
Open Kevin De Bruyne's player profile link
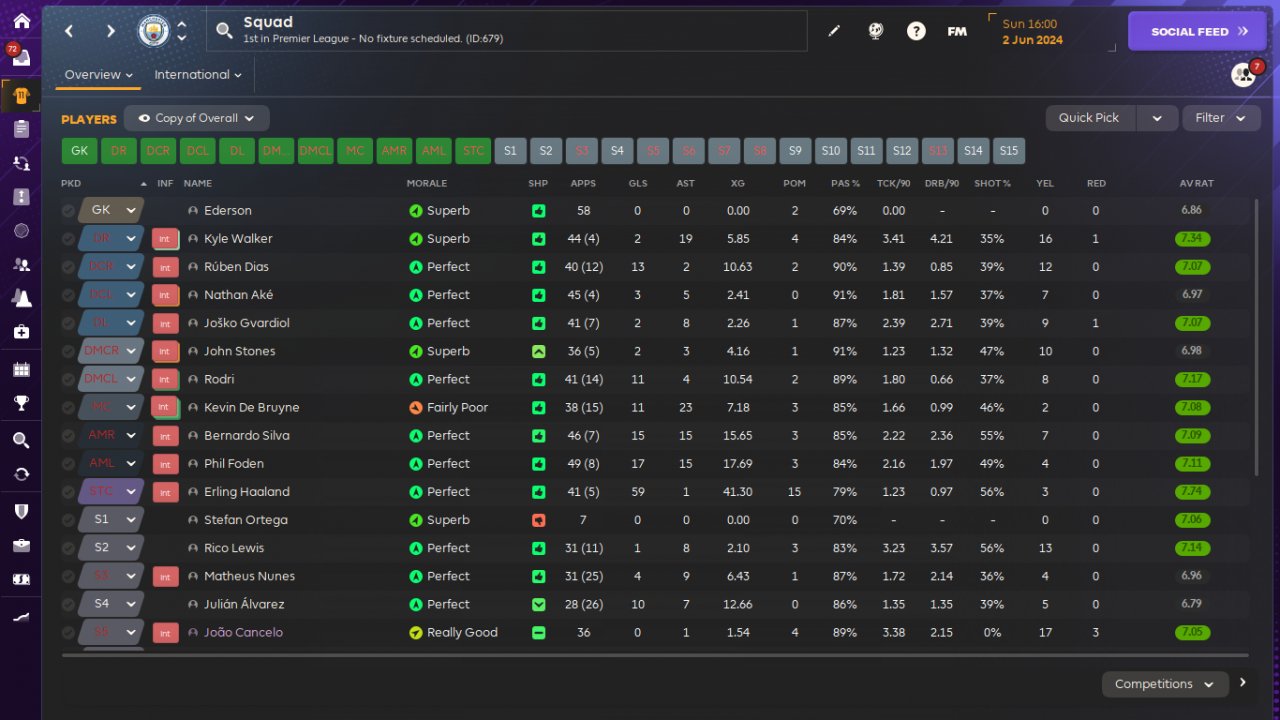(251, 408)
